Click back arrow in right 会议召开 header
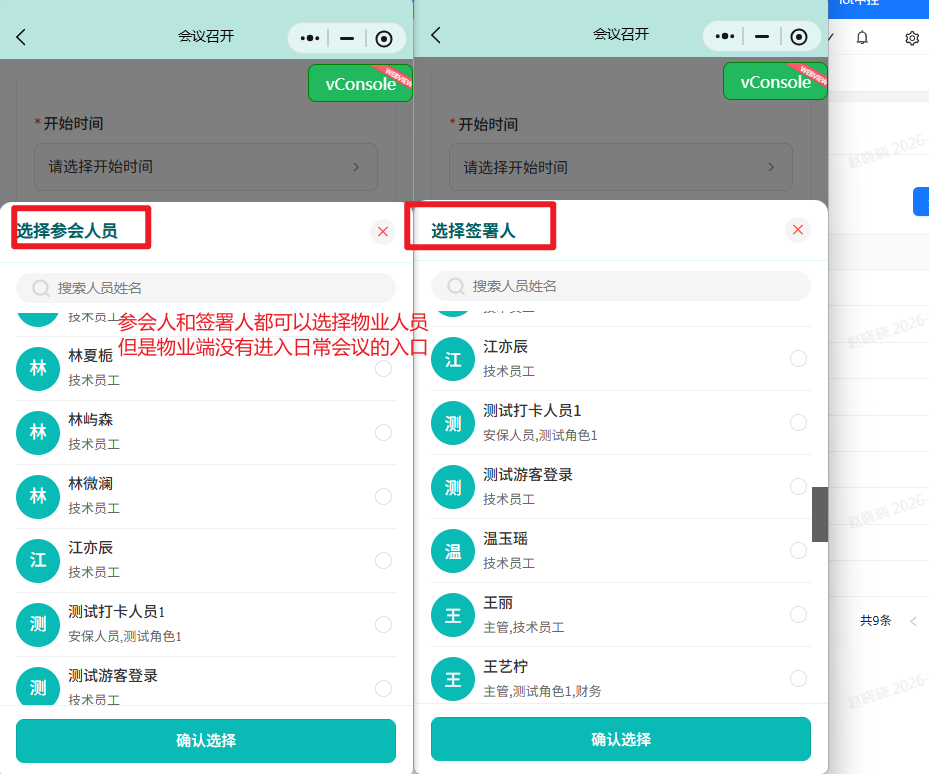Viewport: 929px width, 774px height. tap(436, 35)
